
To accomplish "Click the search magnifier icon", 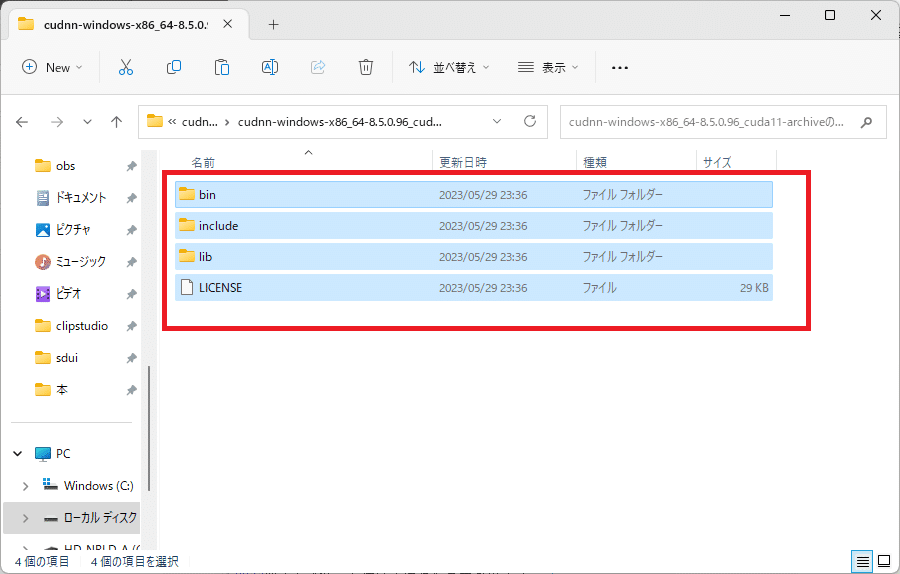I will [x=867, y=122].
